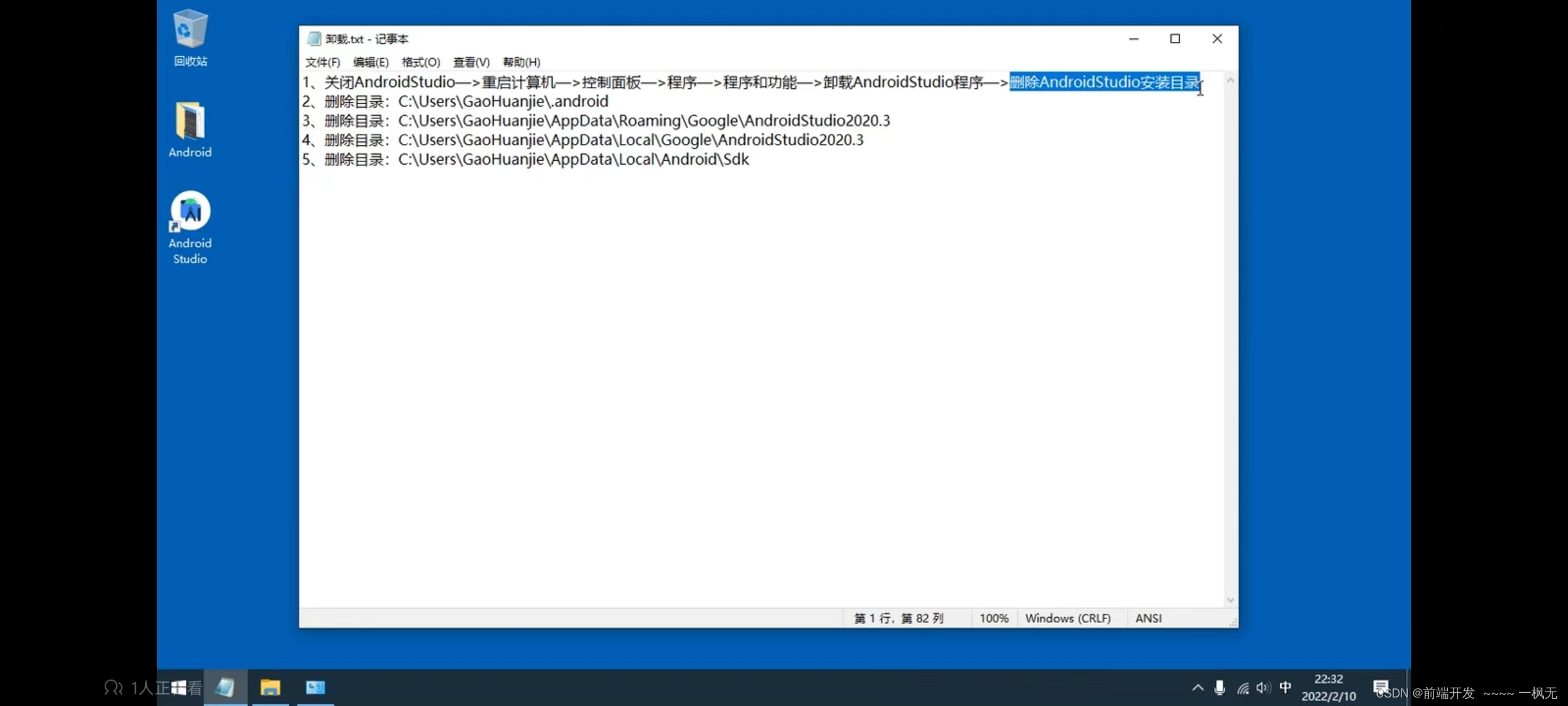Click the microphone tray icon
Screen dimensions: 1568x706
[1219, 687]
